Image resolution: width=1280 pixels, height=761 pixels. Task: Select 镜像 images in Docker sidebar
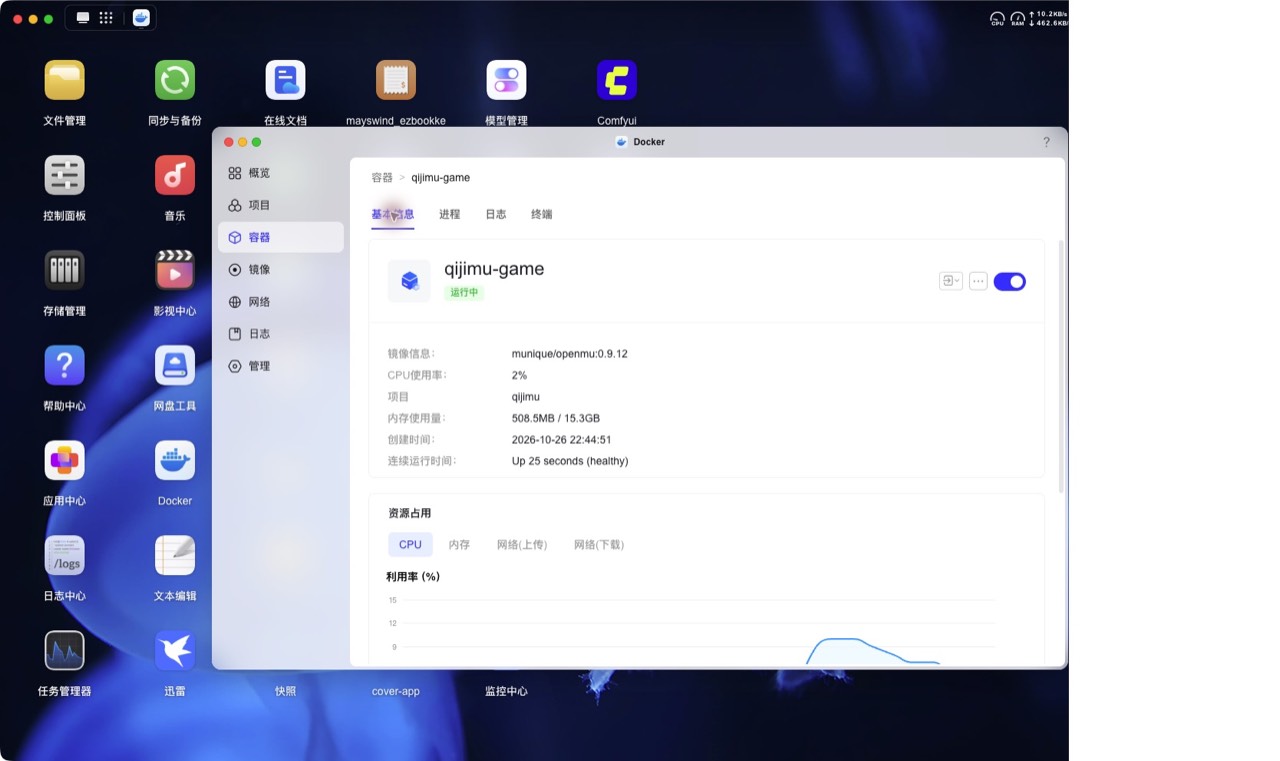click(x=281, y=269)
